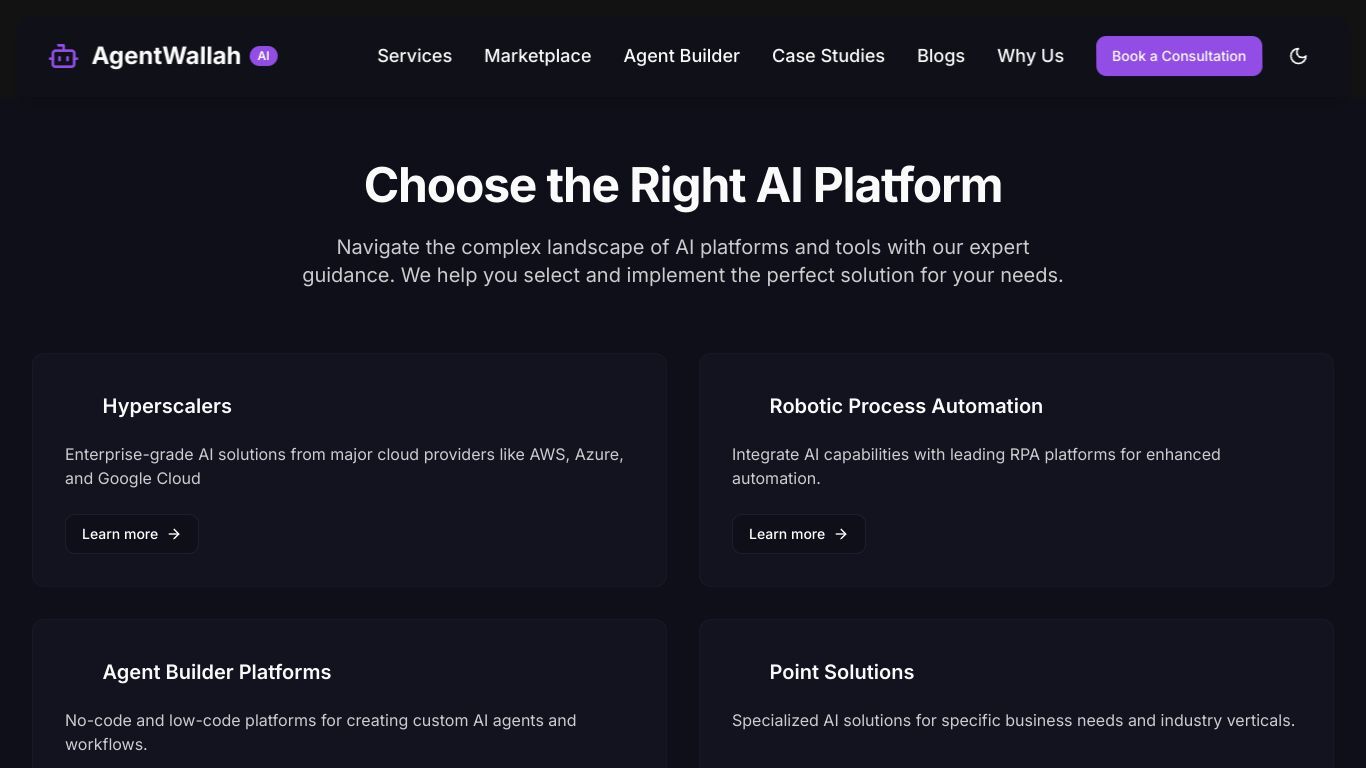Select the Point Solutions card heading

(842, 672)
